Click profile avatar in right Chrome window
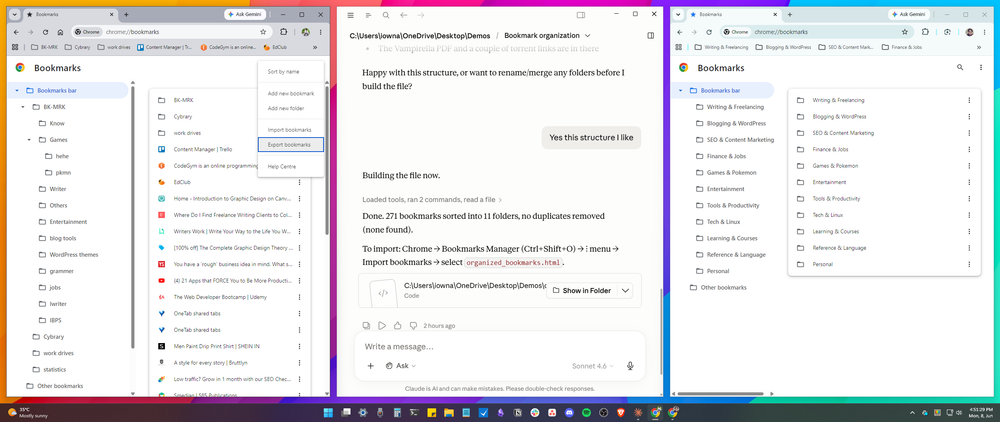The height and width of the screenshot is (422, 1000). (x=969, y=32)
